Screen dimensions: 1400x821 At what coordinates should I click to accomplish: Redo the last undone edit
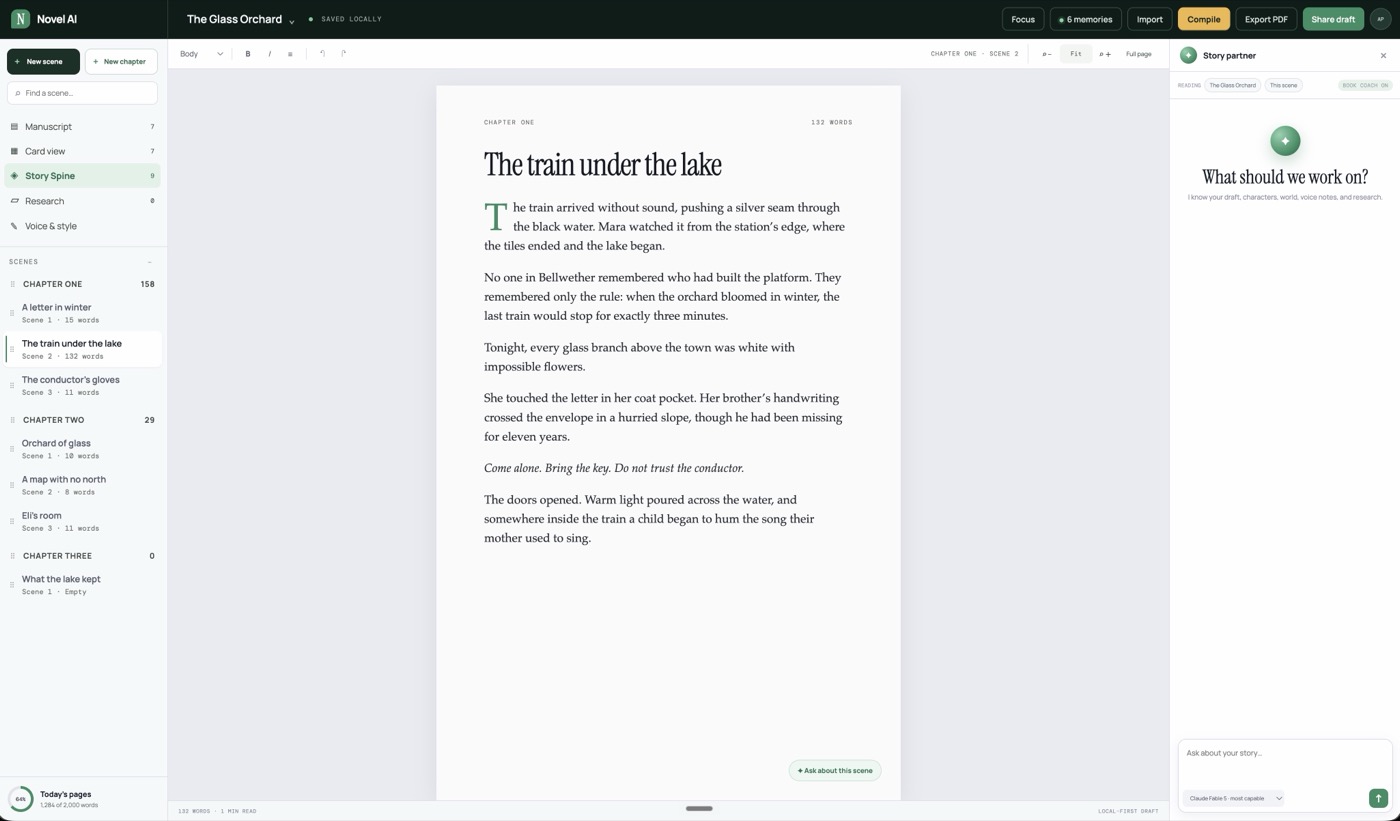[343, 54]
